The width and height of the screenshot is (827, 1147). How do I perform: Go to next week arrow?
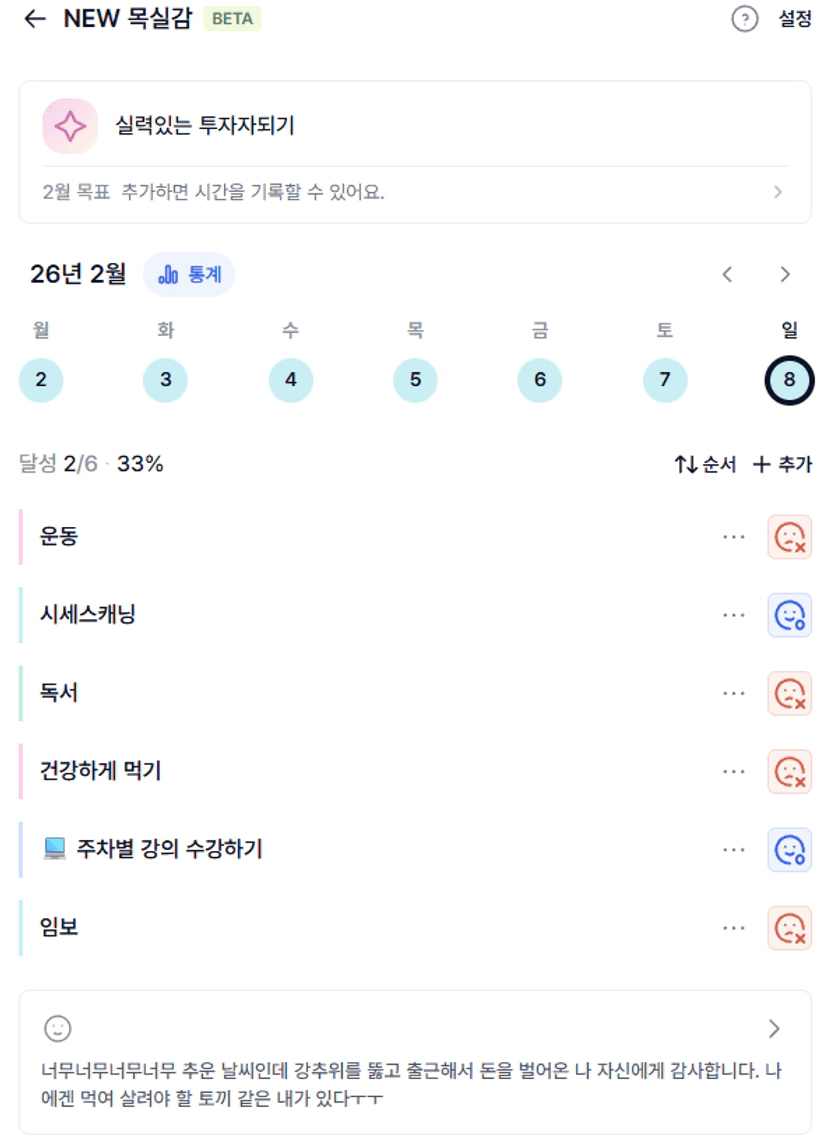pyautogui.click(x=785, y=274)
